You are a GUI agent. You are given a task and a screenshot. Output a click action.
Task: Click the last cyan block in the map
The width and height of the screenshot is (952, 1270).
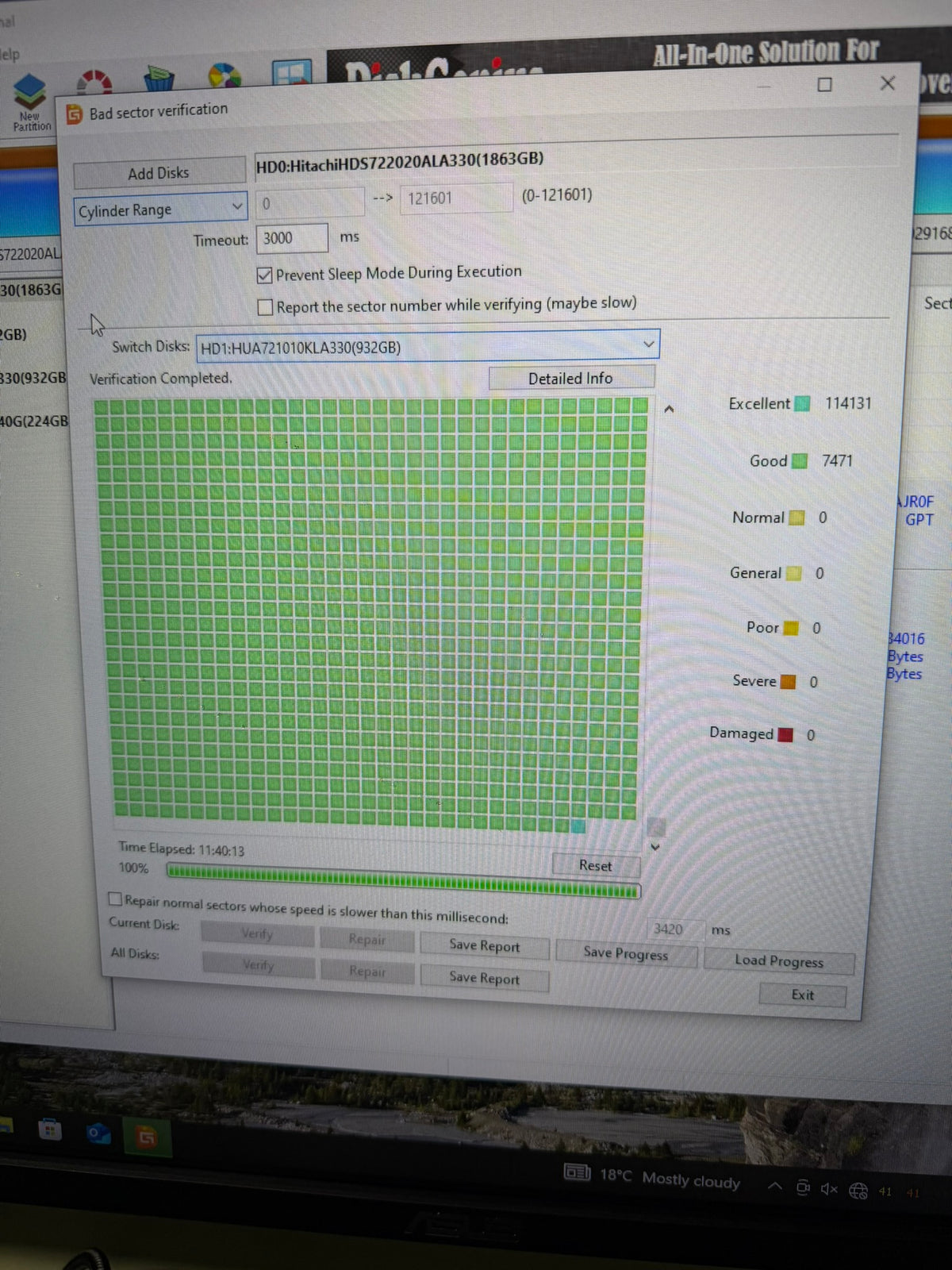pos(578,826)
